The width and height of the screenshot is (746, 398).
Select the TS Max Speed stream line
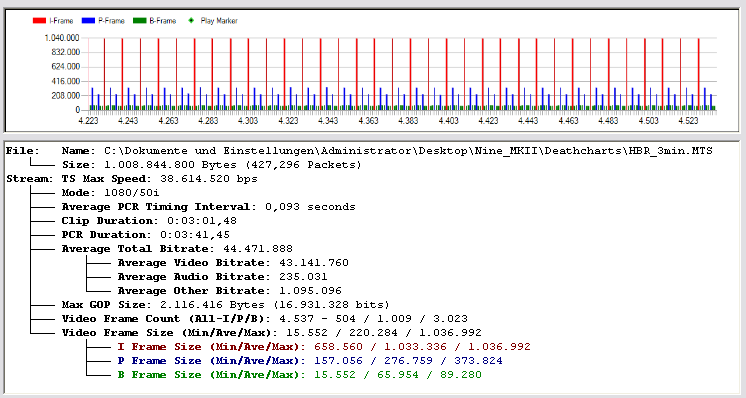[x=159, y=179]
